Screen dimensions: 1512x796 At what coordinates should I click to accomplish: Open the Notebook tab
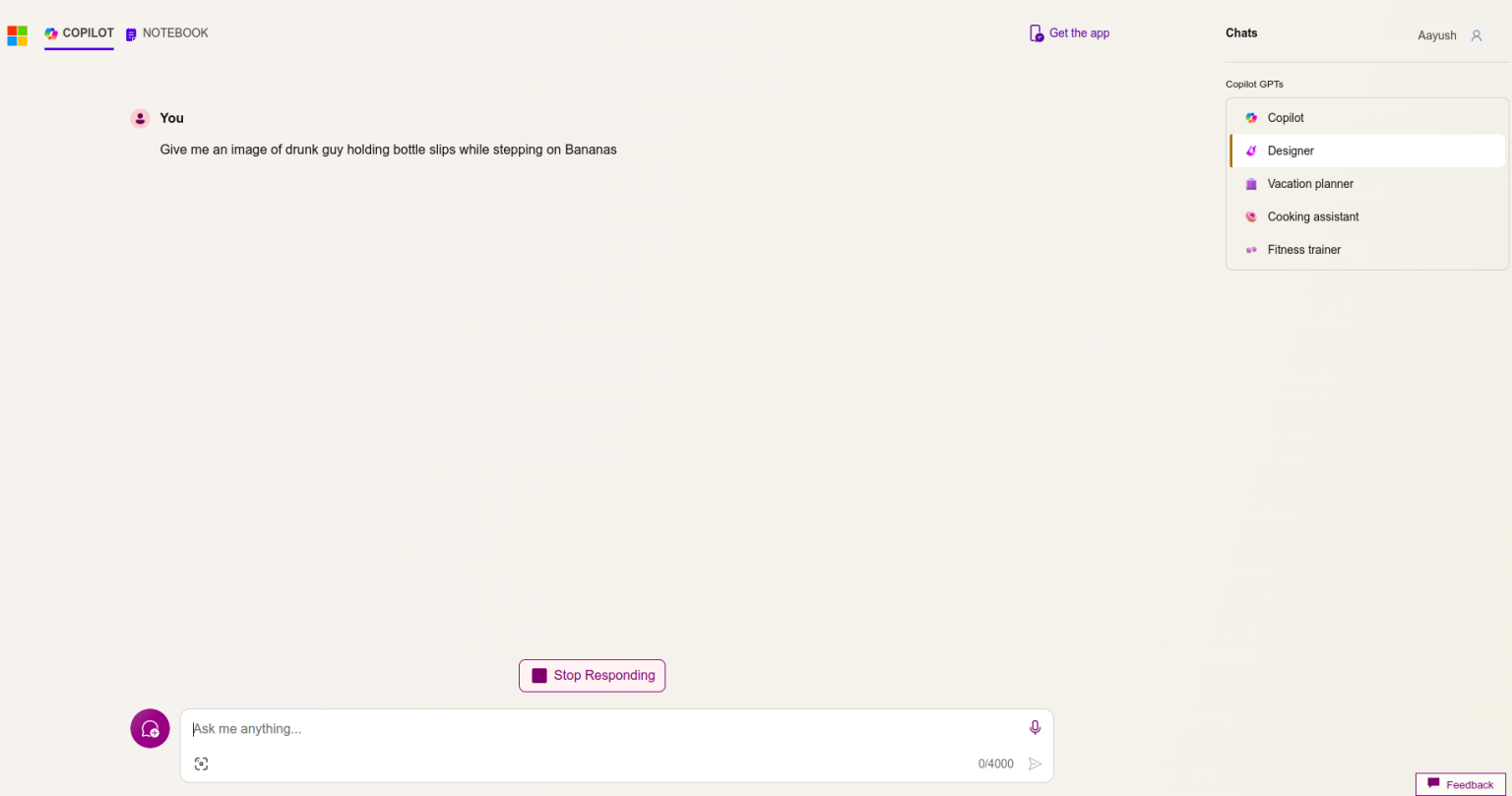tap(167, 33)
